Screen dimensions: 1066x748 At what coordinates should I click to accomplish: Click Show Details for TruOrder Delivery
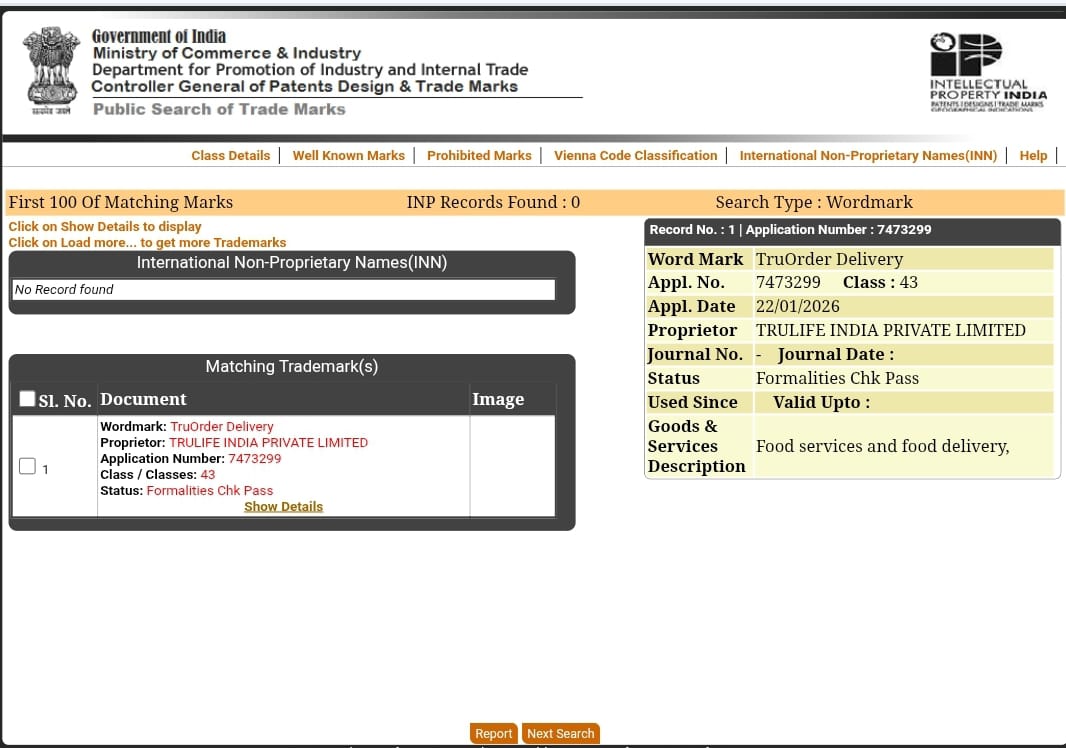[283, 506]
